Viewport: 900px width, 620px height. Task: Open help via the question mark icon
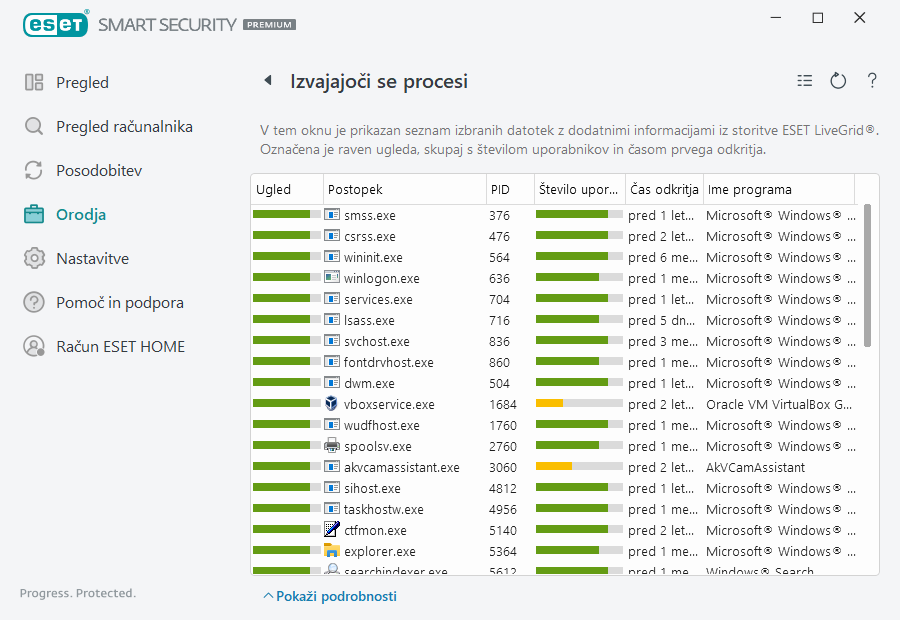(872, 81)
